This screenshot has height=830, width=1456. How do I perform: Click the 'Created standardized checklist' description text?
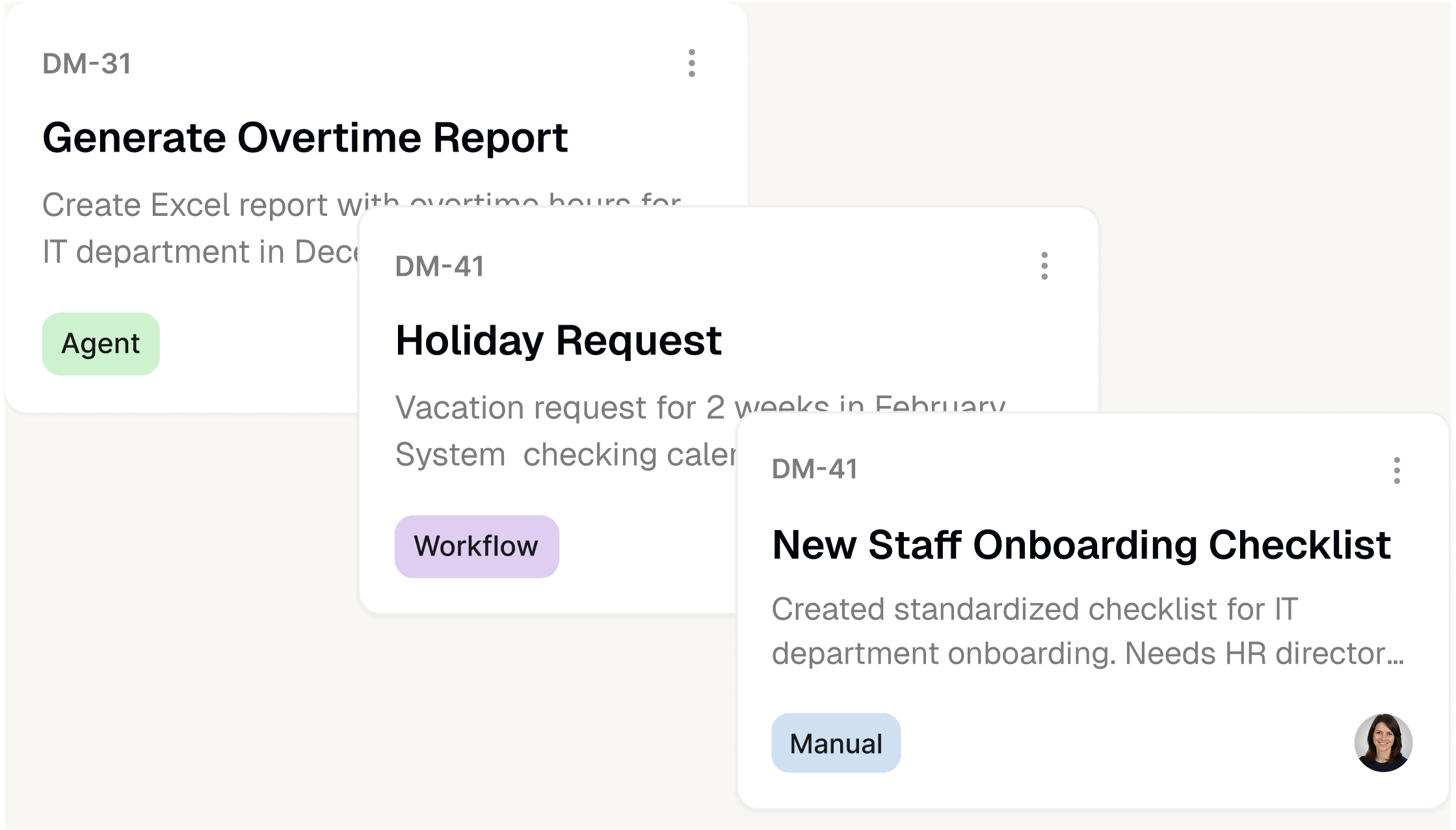1034,609
